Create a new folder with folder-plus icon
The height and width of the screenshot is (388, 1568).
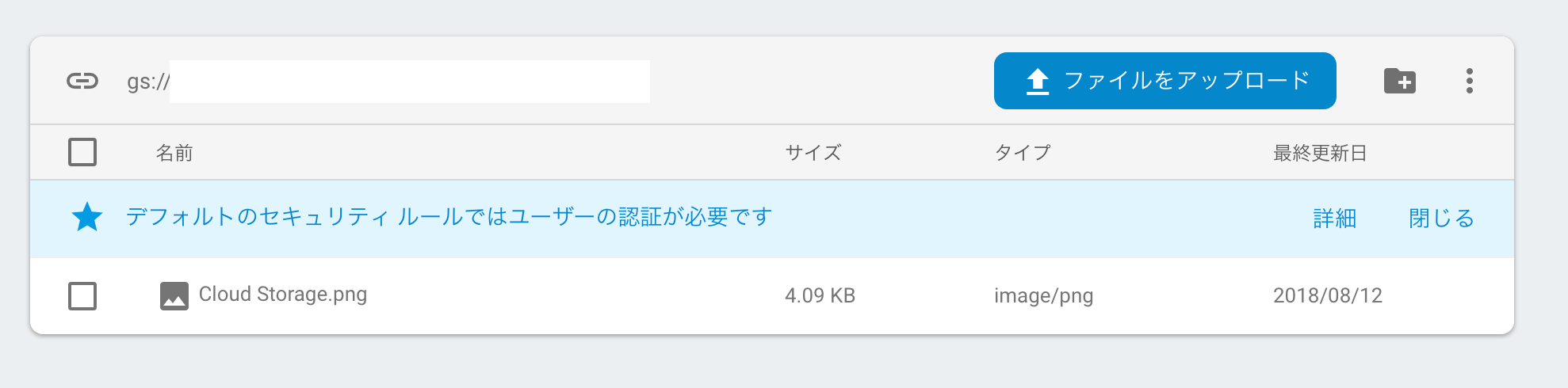click(x=1400, y=81)
